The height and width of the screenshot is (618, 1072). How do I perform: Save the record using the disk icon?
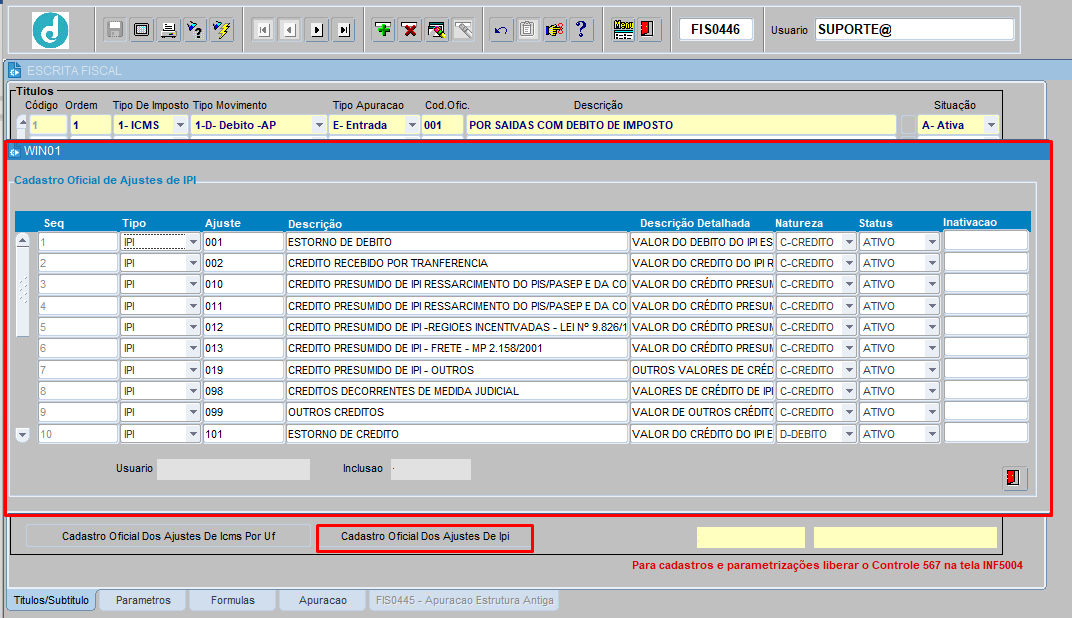tap(113, 29)
